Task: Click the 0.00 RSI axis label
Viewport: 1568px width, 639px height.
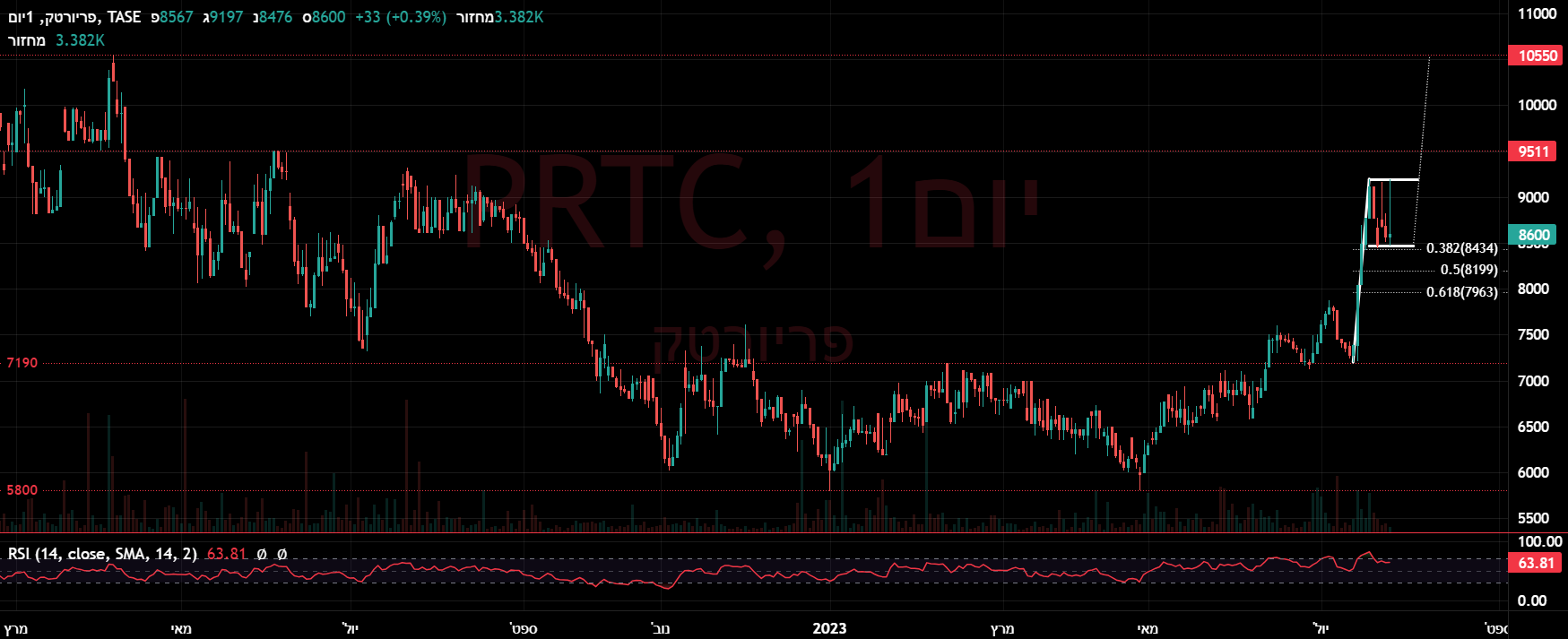Action: [x=1532, y=600]
